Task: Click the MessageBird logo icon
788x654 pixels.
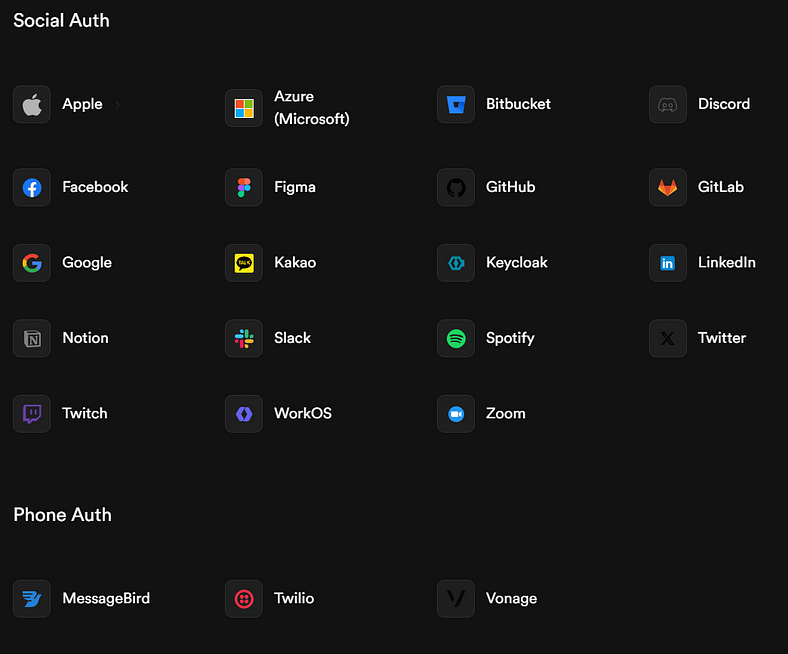Action: tap(32, 599)
